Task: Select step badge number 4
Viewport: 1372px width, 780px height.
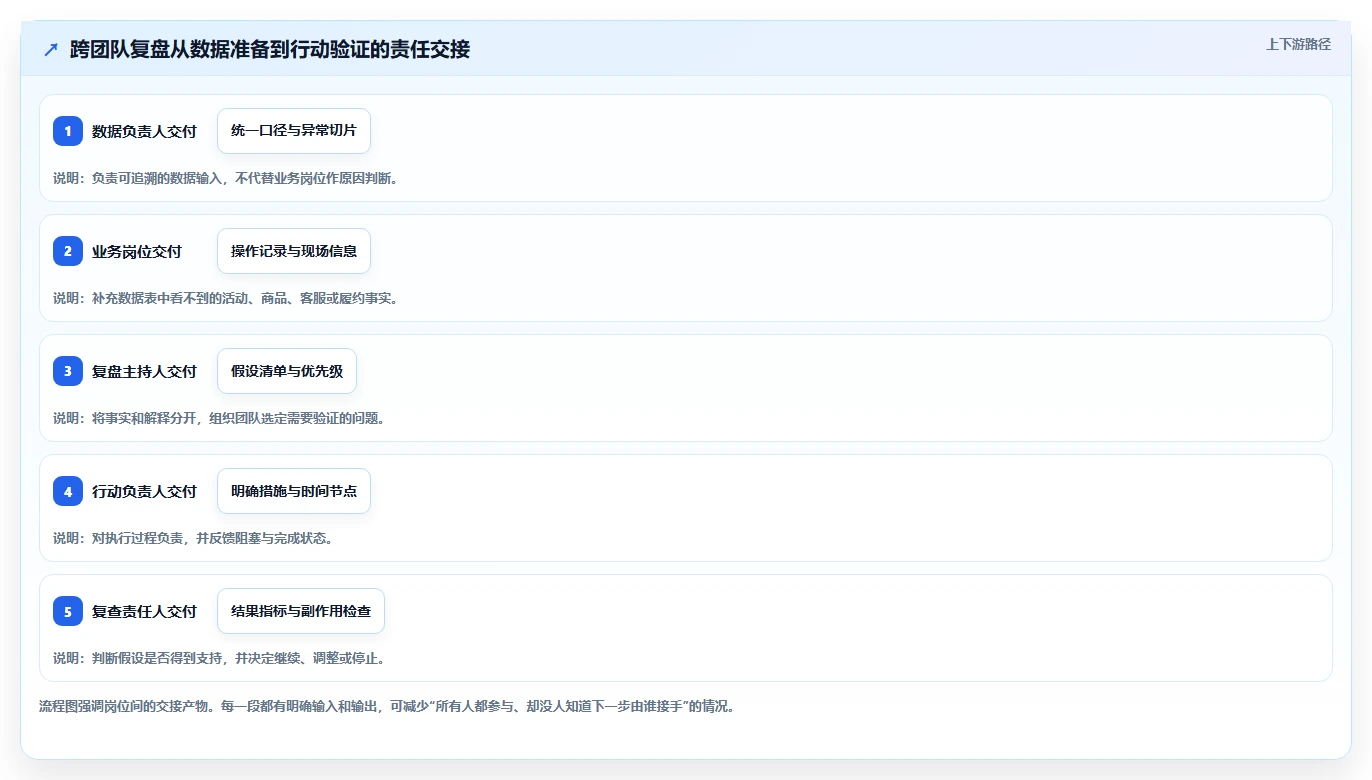Action: point(68,491)
